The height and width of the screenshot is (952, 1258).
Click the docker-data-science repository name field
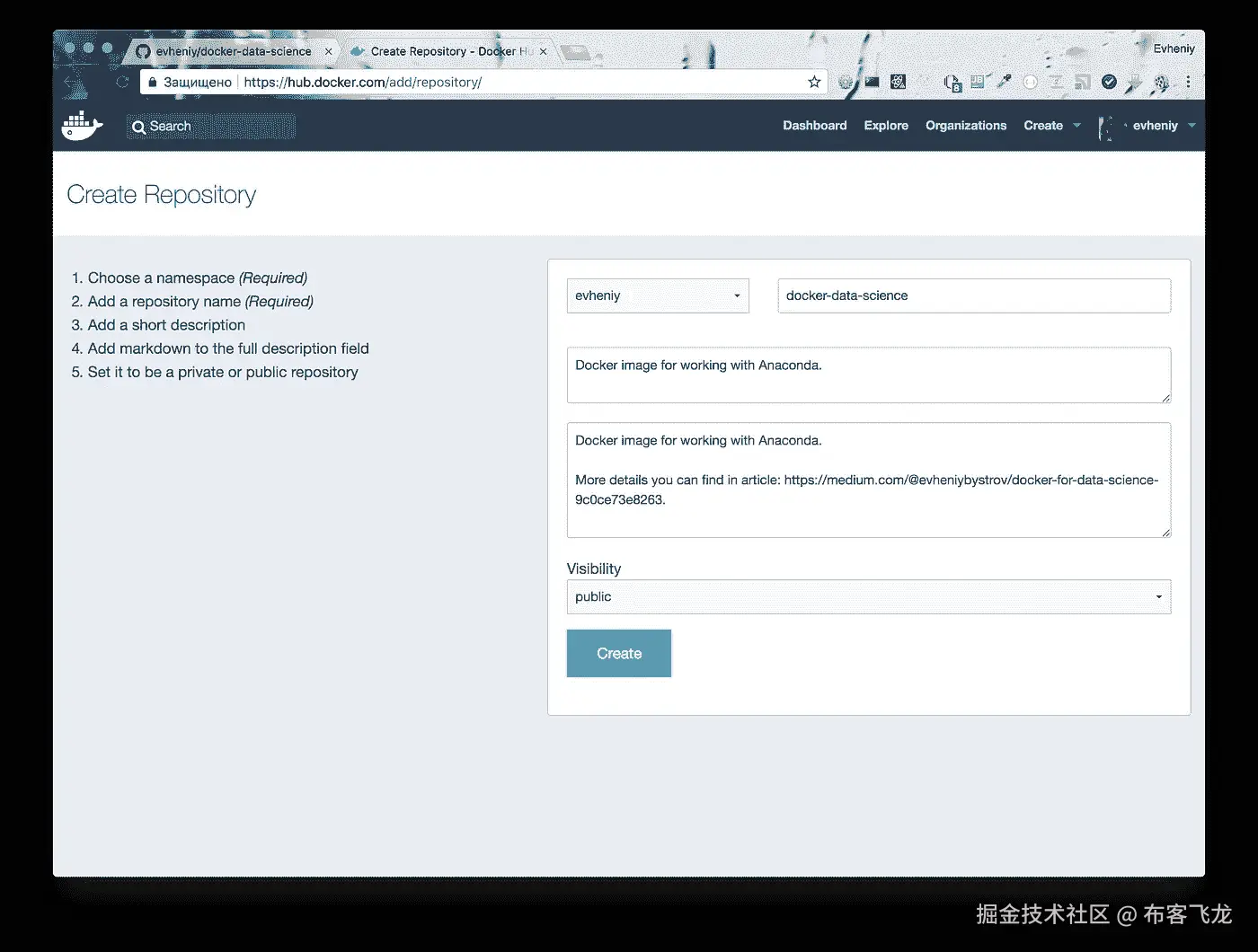(x=974, y=295)
